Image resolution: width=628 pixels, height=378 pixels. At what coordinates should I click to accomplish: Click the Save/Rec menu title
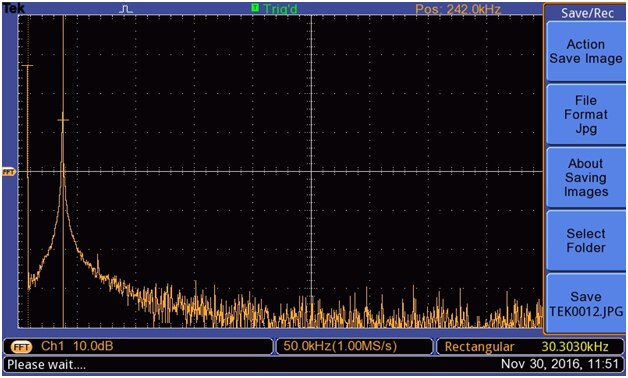587,13
